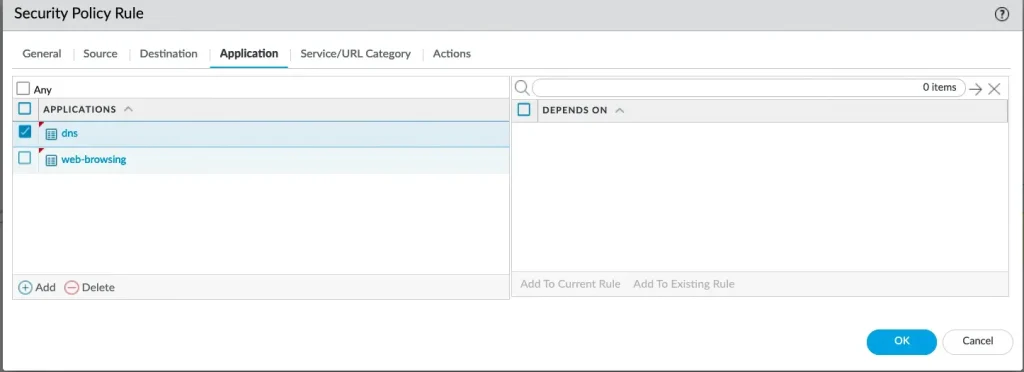Click the web-browsing application list icon

[x=52, y=160]
